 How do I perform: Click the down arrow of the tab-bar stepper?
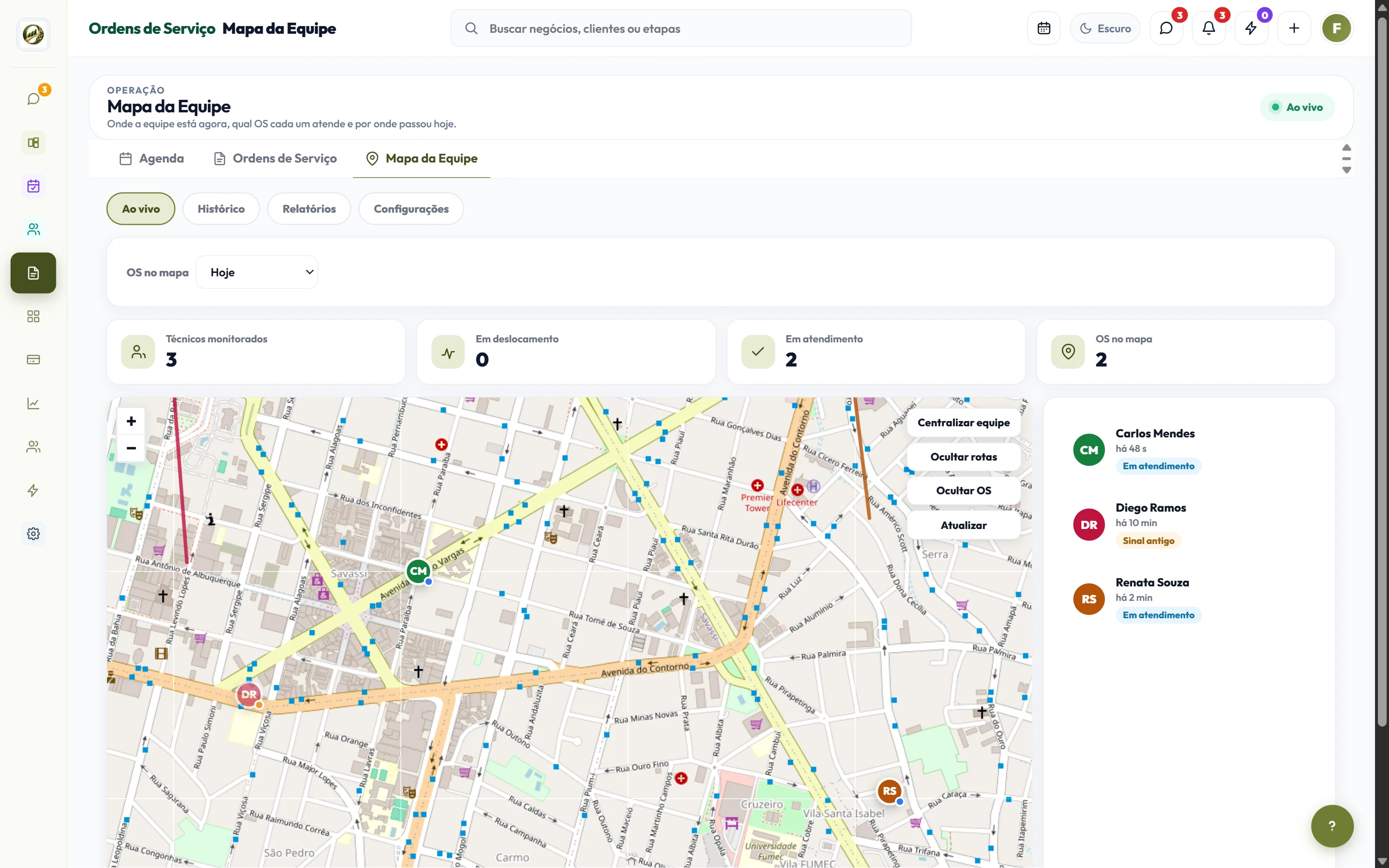[x=1347, y=170]
